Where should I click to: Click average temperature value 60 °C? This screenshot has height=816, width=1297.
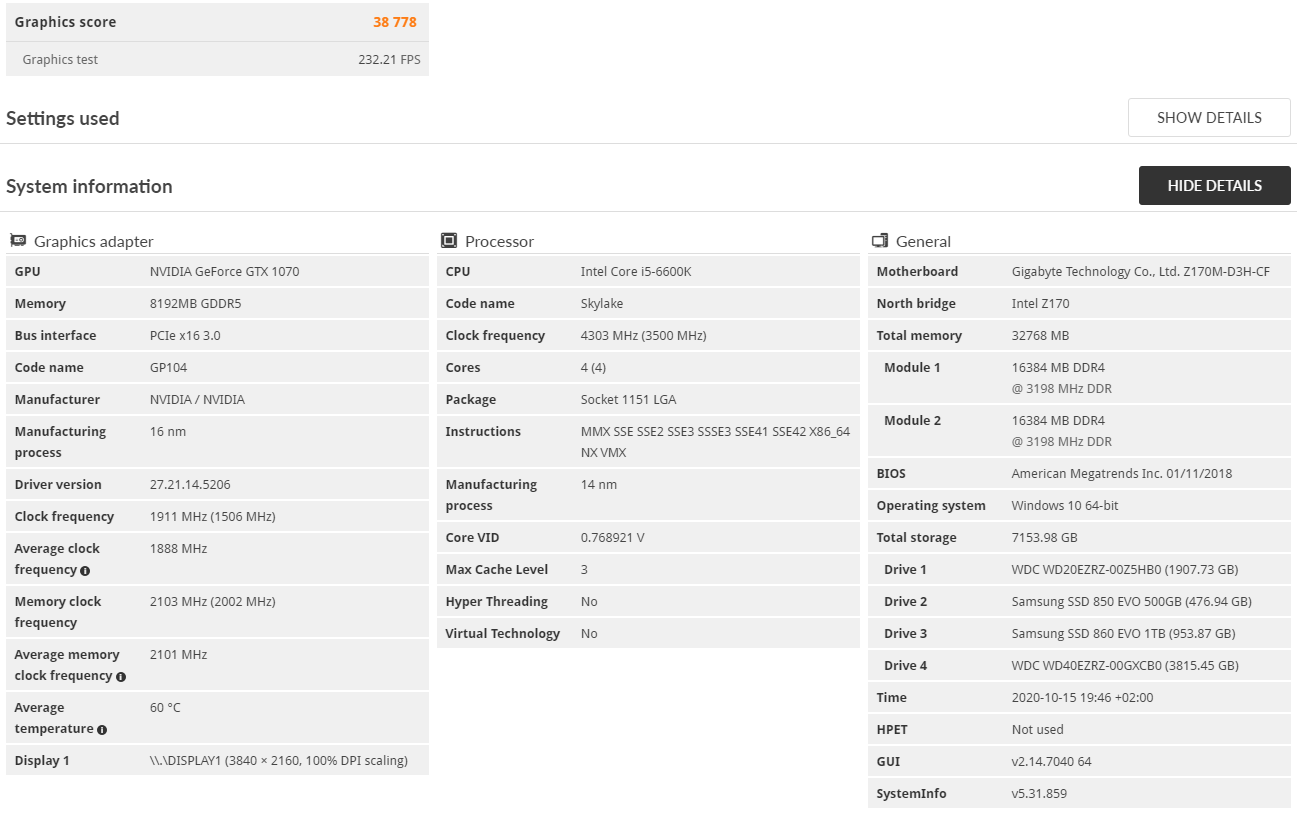coord(165,707)
